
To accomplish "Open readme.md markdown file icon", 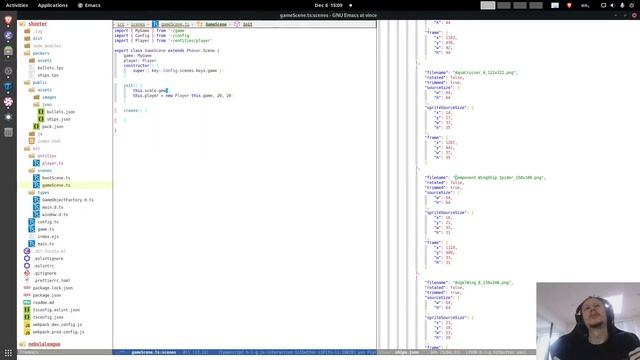I will [x=27, y=303].
